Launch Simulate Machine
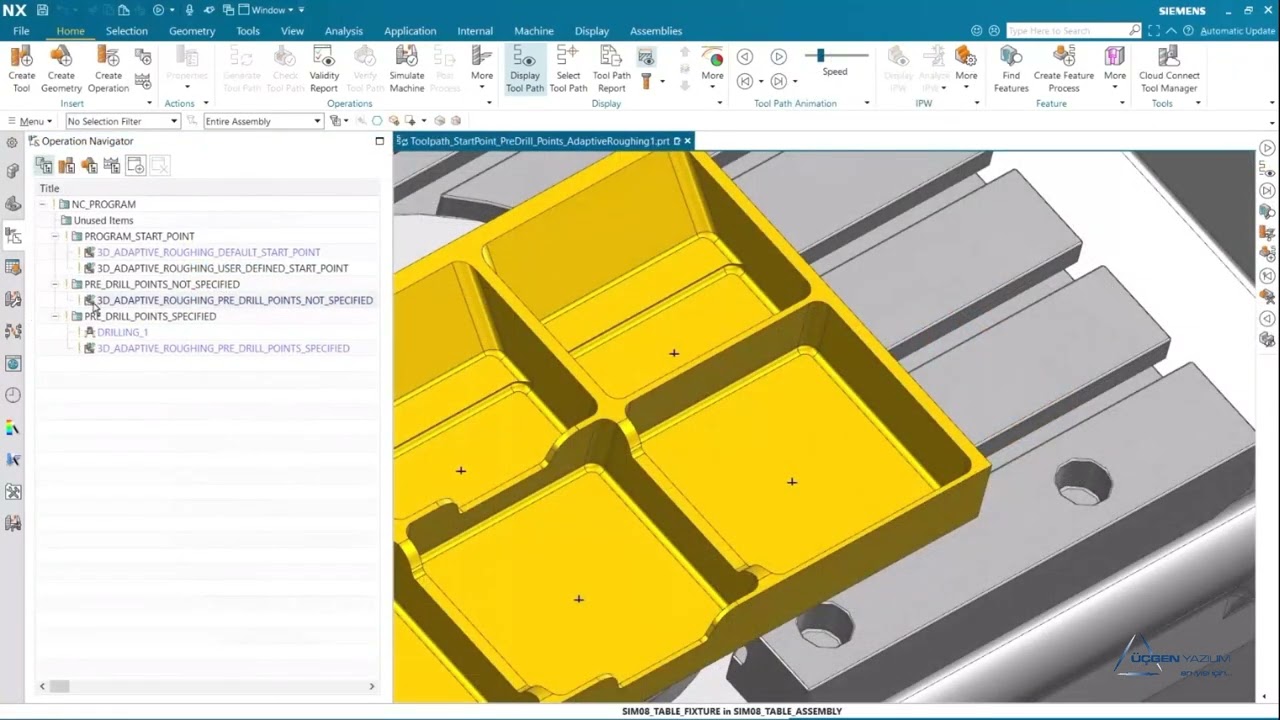Viewport: 1280px width, 720px height. click(x=407, y=68)
